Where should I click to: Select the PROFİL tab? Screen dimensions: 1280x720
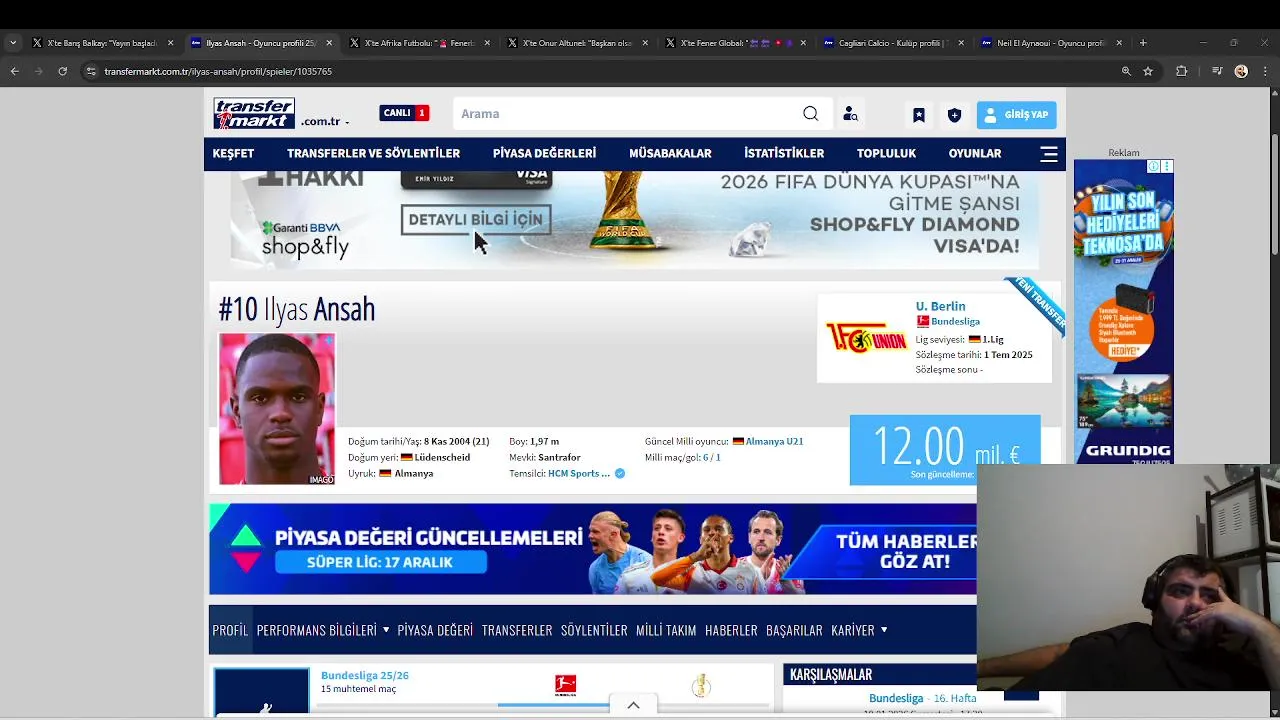(x=230, y=630)
